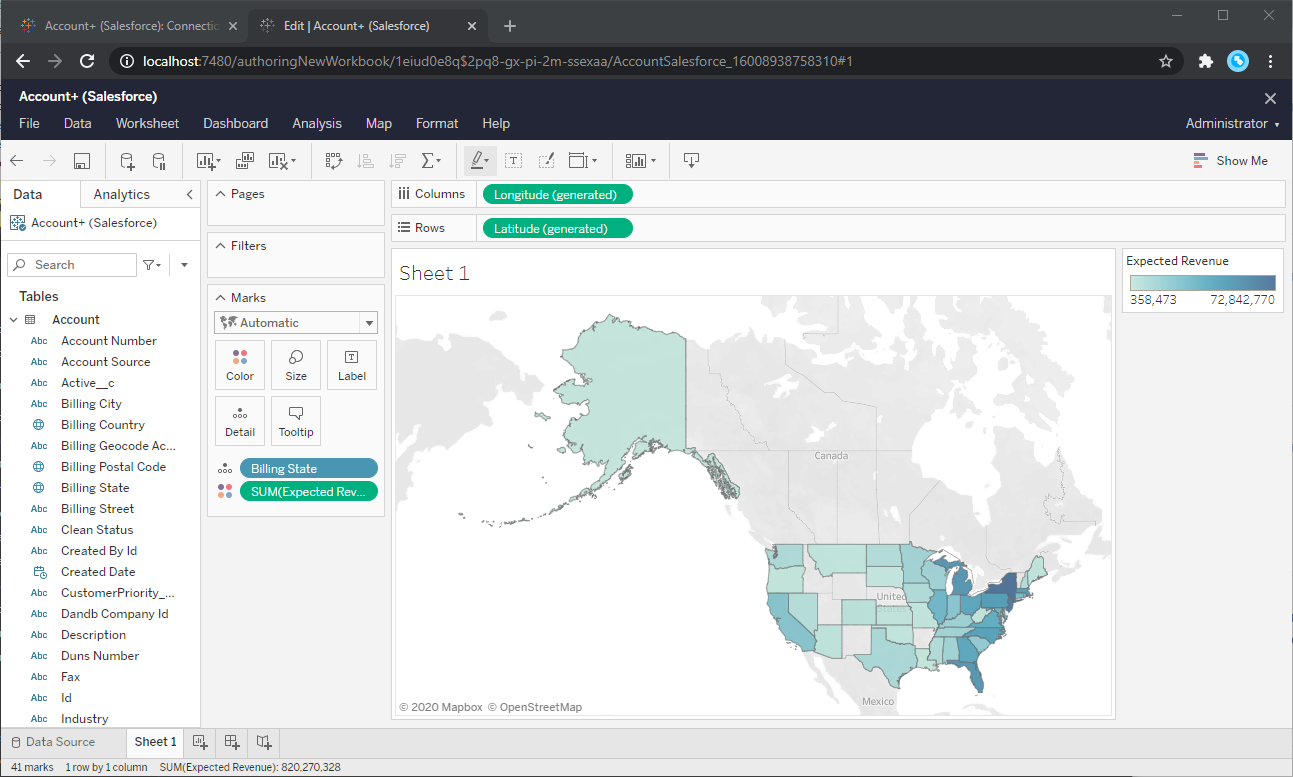The height and width of the screenshot is (777, 1293).
Task: Click the Expected Revenue color legend gradient
Action: 1202,282
